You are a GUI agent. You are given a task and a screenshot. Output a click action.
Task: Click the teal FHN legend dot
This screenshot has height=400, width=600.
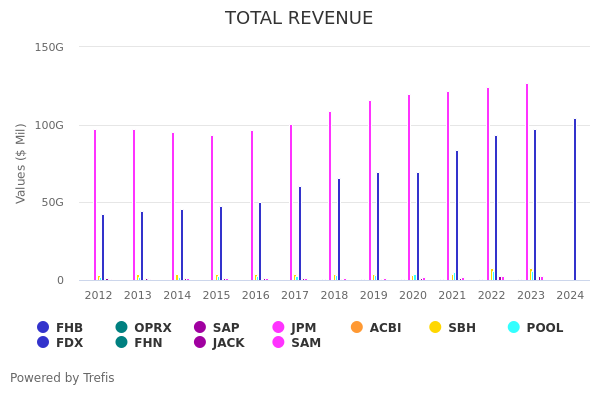[121, 343]
